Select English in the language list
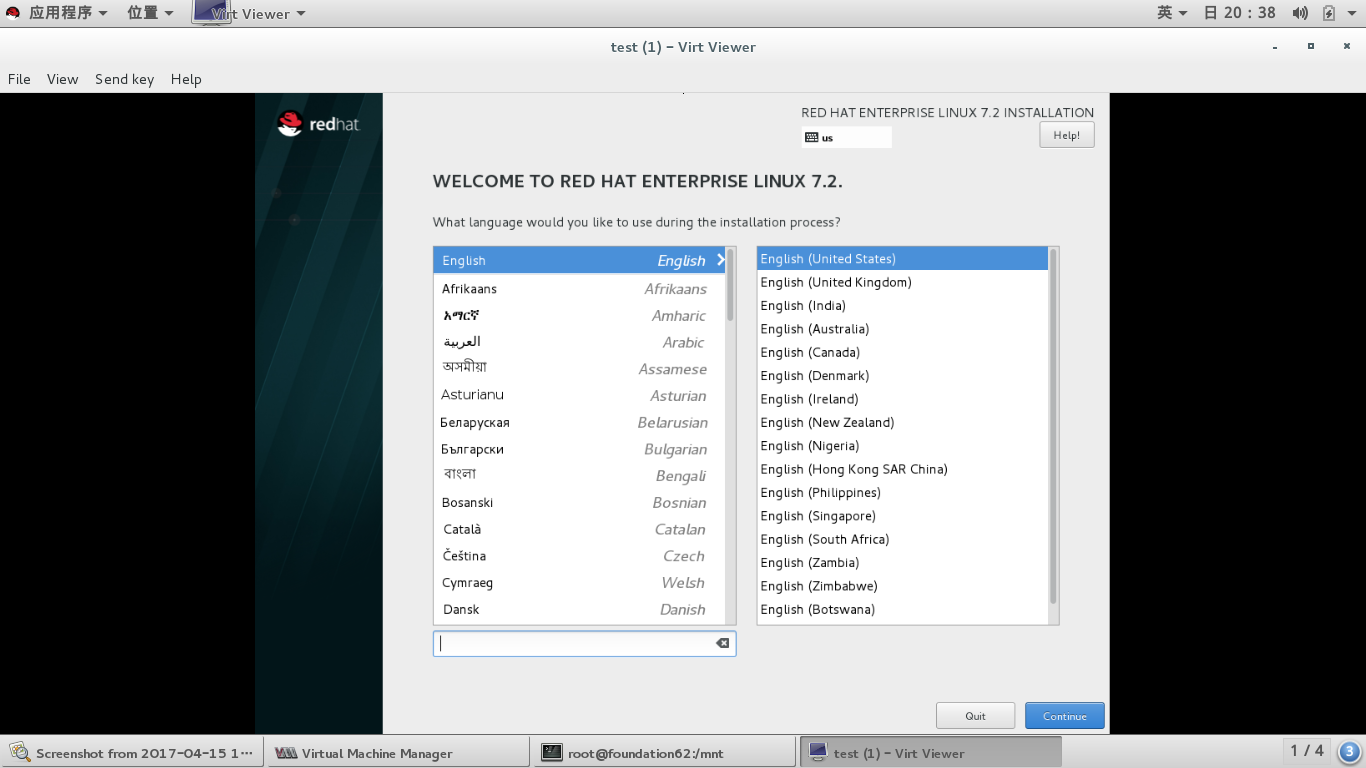 click(x=580, y=260)
